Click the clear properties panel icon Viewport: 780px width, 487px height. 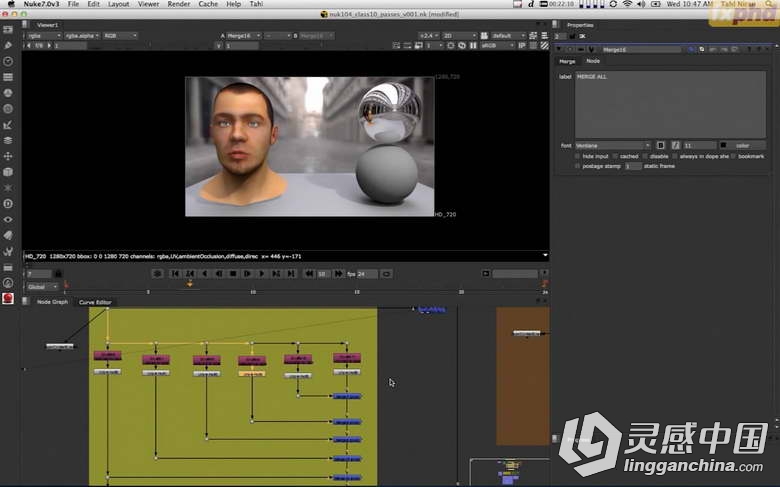tap(582, 36)
